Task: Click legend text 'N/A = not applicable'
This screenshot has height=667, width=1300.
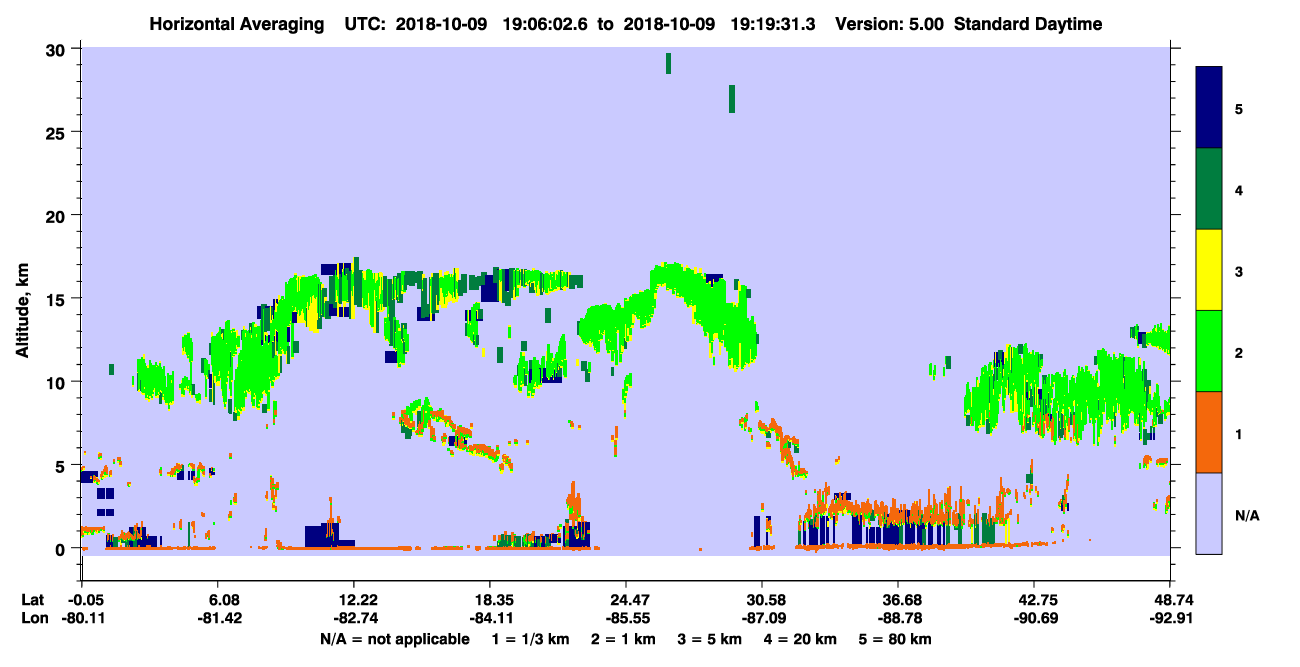Action: 395,639
